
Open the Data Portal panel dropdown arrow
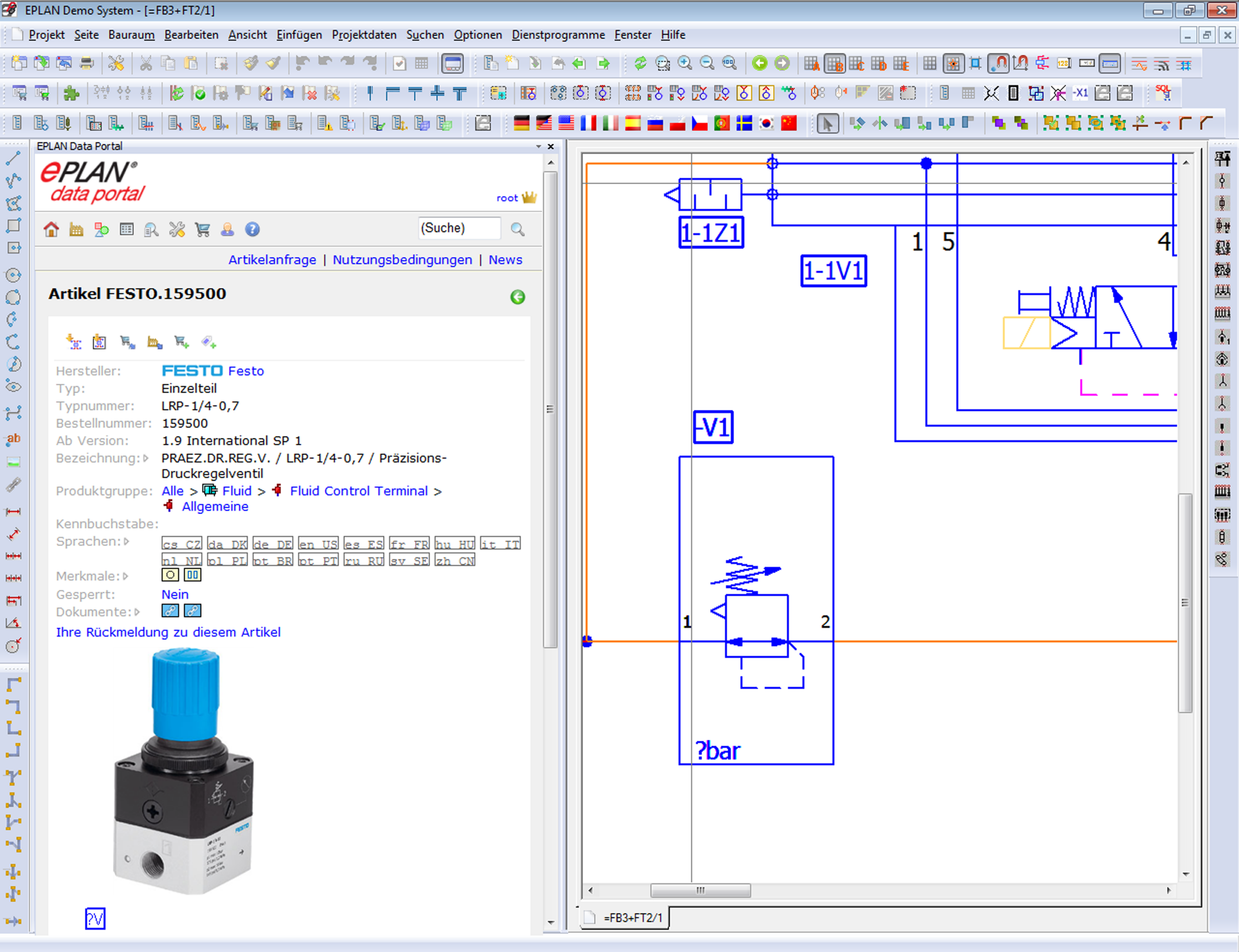[x=538, y=146]
